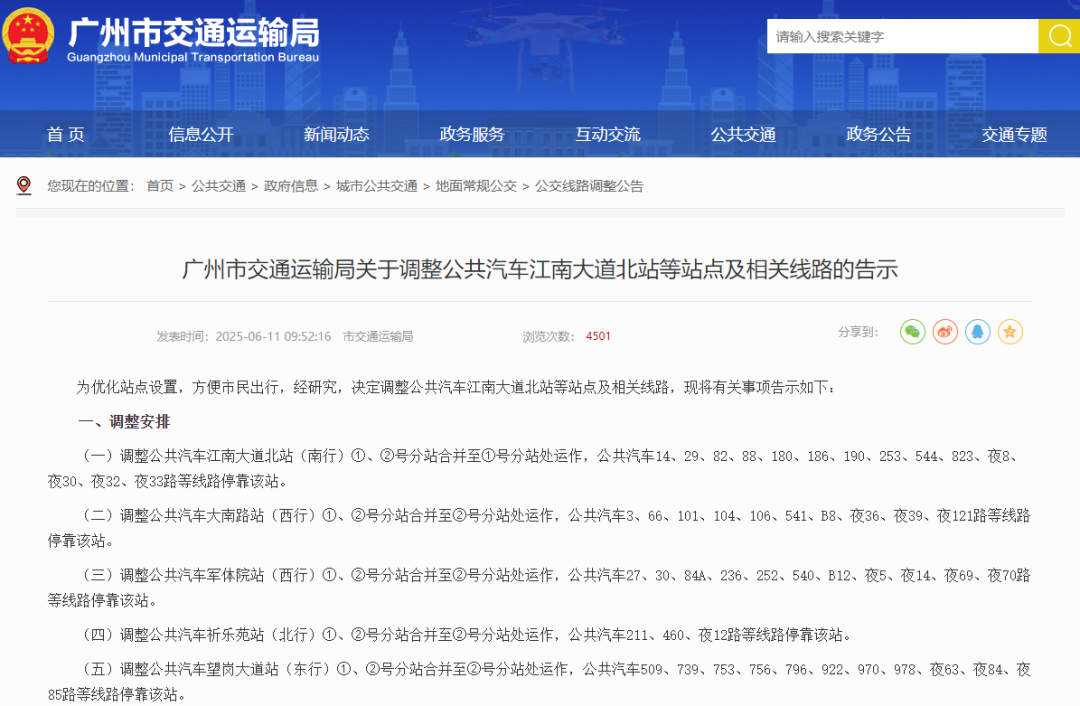
Task: Focus the search keyword input field
Action: coord(902,36)
